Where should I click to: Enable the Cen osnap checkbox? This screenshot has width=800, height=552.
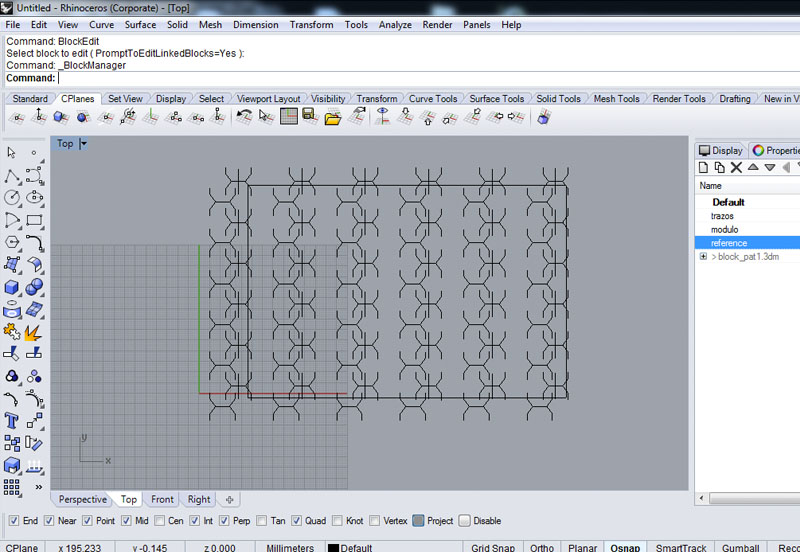pyautogui.click(x=159, y=521)
